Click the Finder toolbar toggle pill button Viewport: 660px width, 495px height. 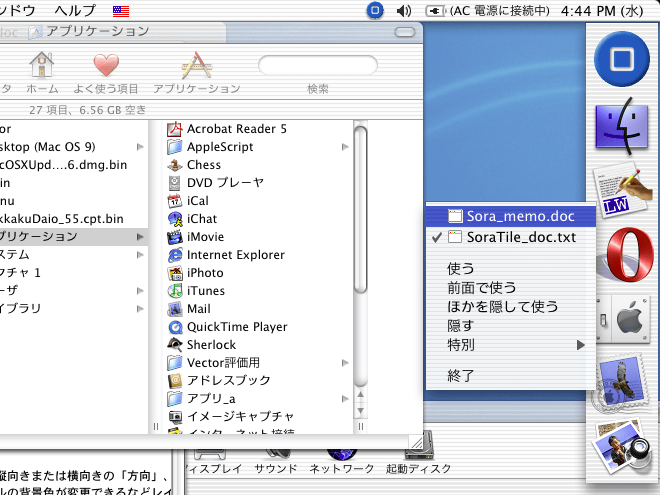(405, 32)
